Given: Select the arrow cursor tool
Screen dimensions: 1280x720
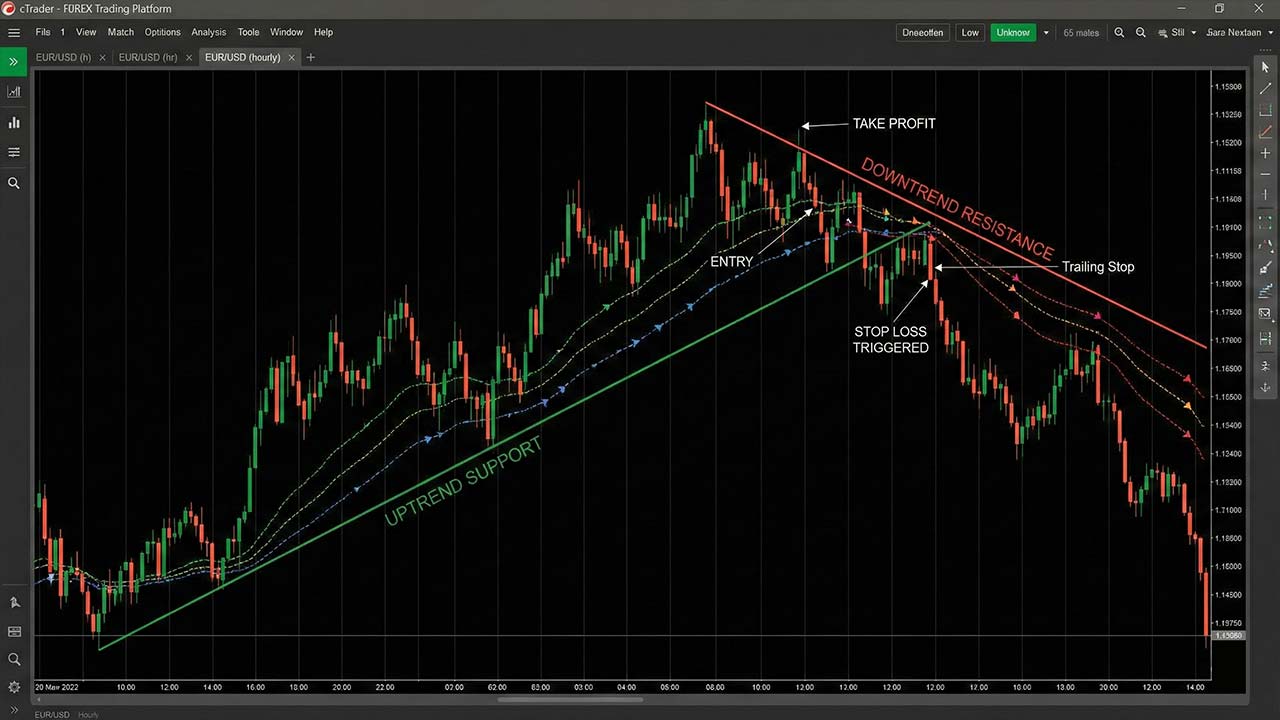Looking at the screenshot, I should click(1265, 66).
